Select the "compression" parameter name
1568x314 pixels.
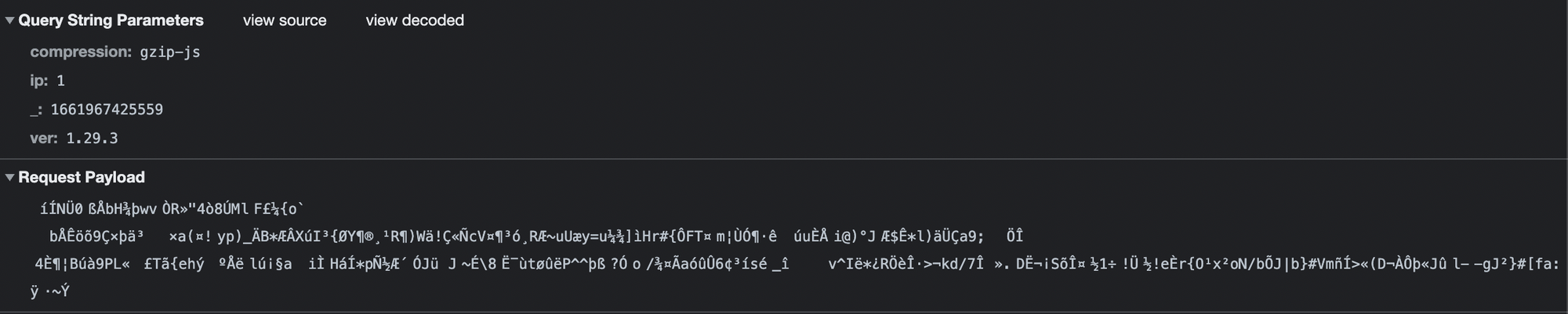(x=80, y=52)
